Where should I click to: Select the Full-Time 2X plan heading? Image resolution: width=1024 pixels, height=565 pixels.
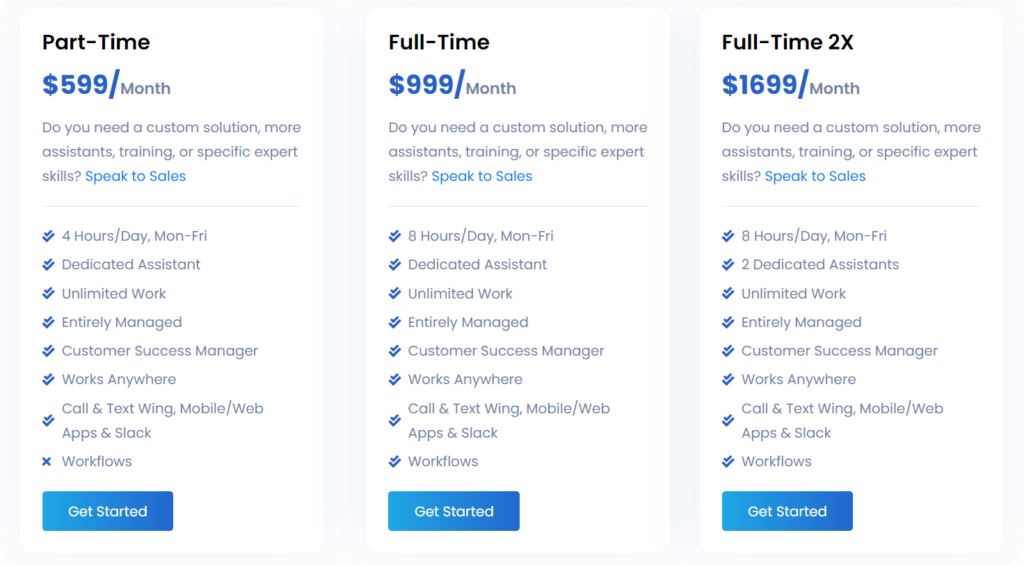[787, 42]
